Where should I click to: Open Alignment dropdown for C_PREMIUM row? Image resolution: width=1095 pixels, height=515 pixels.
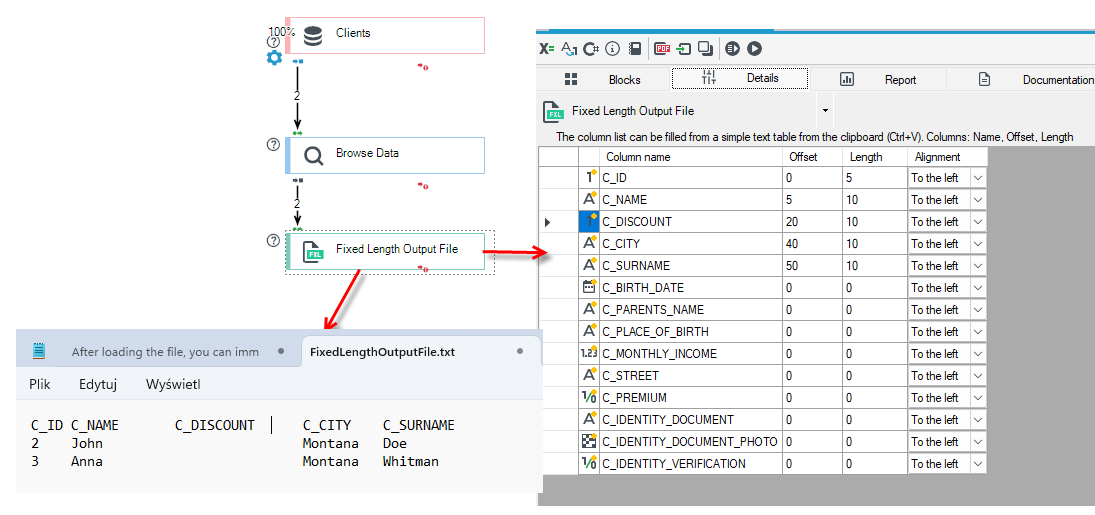pyautogui.click(x=978, y=398)
